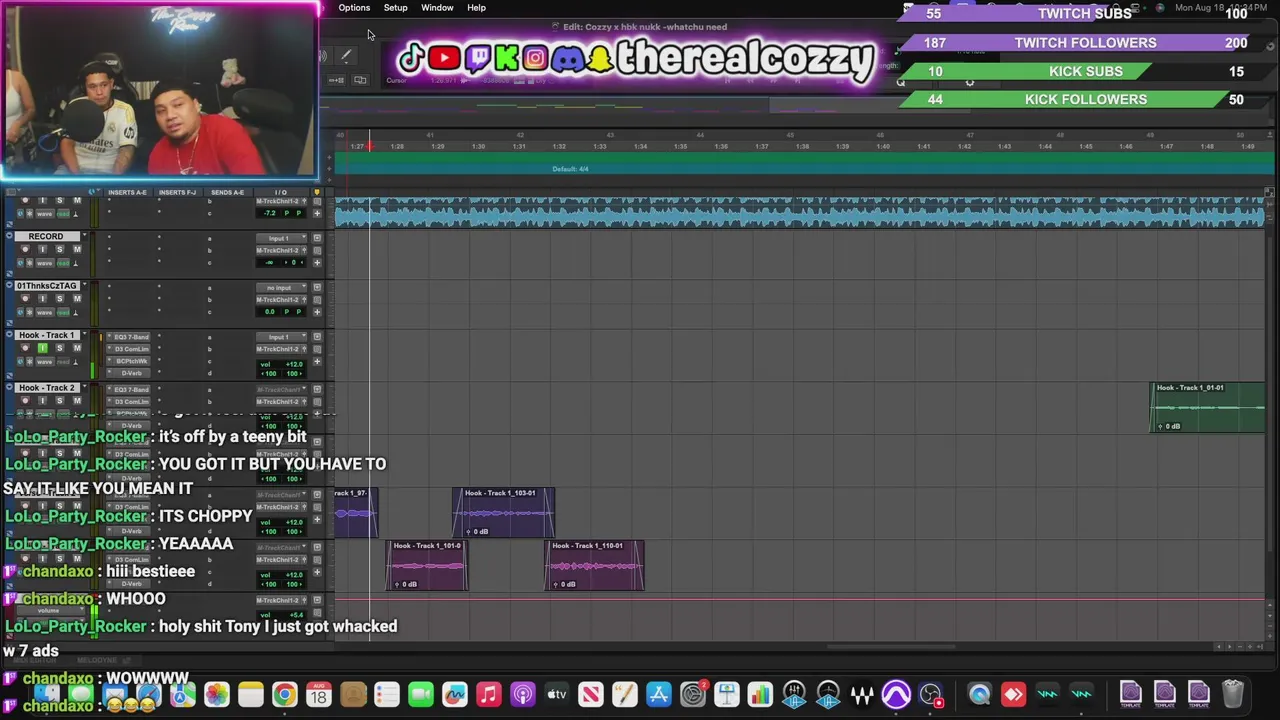Open the Help menu

click(476, 8)
